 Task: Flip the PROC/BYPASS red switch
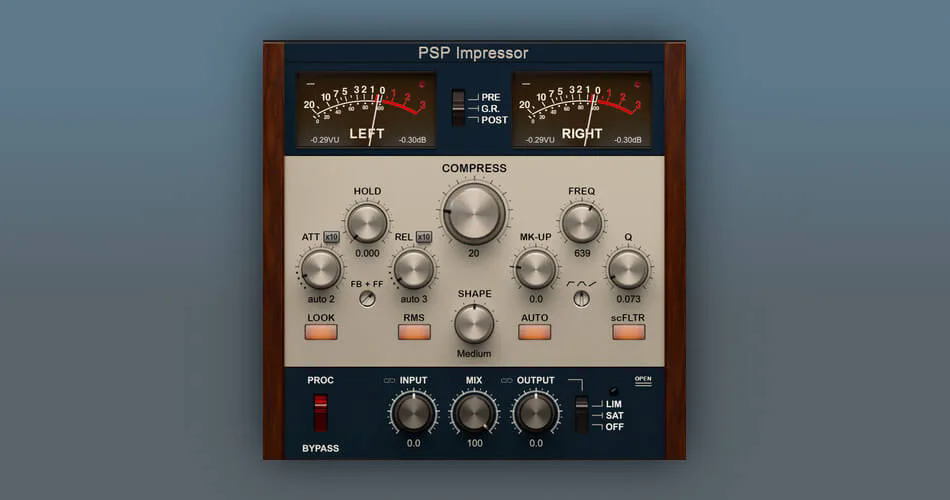click(321, 413)
